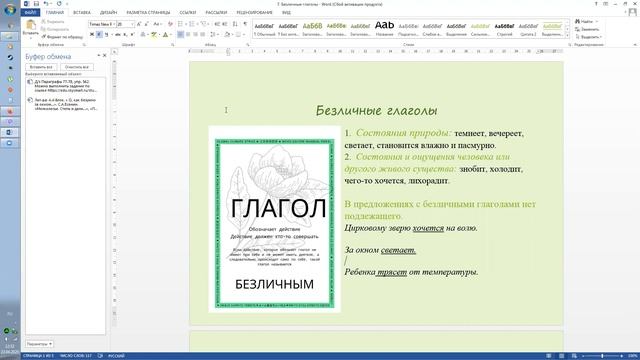This screenshot has width=640, height=360.
Task: Toggle strikethrough (abc) formatting
Action: point(118,35)
